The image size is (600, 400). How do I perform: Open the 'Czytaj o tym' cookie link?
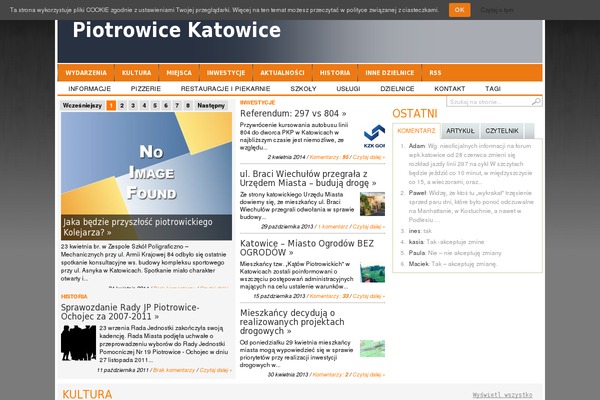(497, 10)
